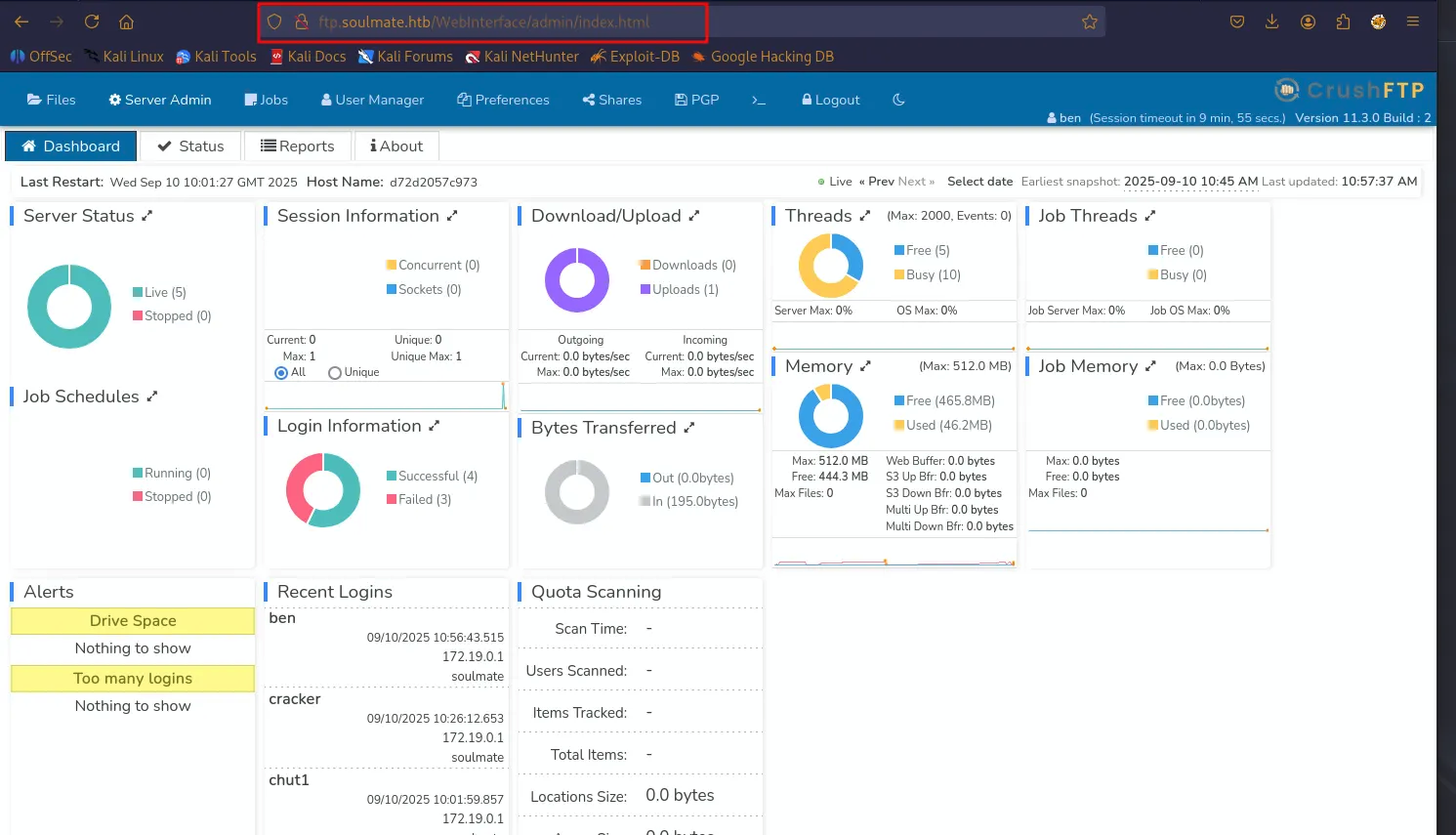Reload the page with the refresh icon
Image resolution: width=1456 pixels, height=835 pixels.
92,21
